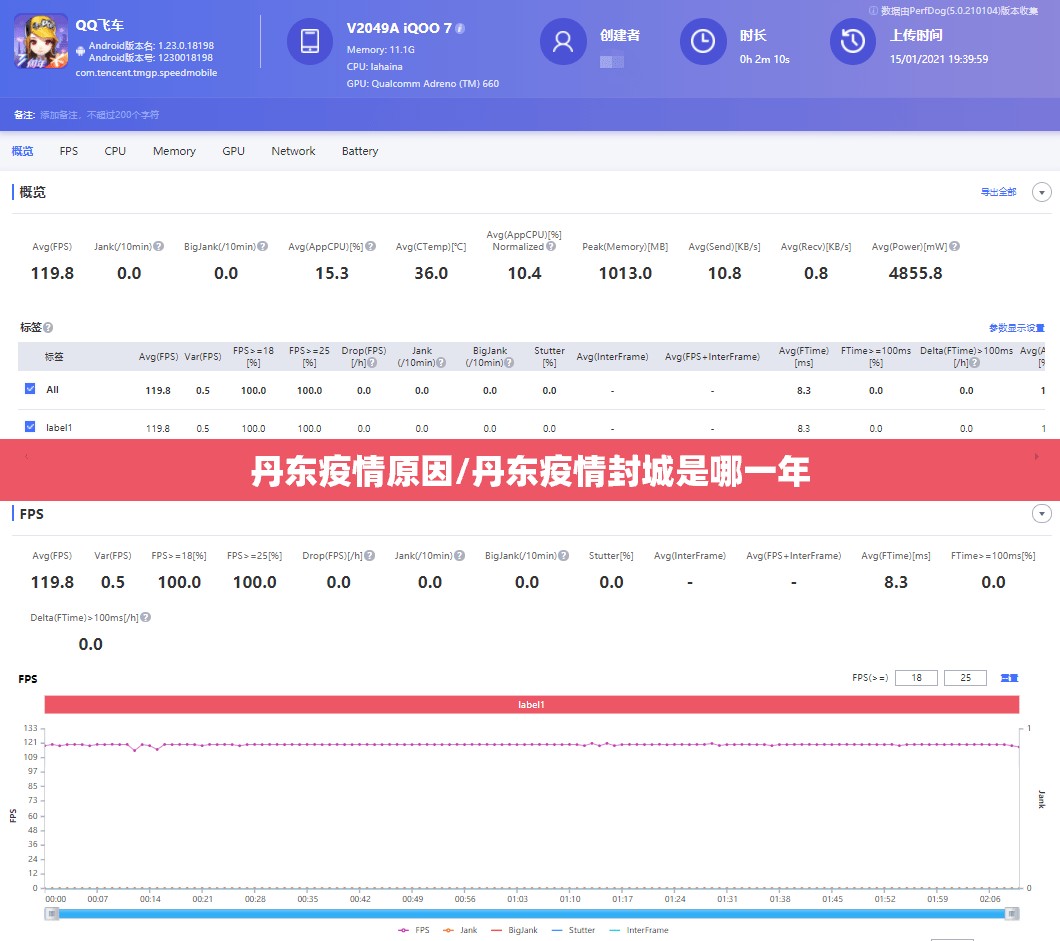Click the blue chart time range bar
The width and height of the screenshot is (1060, 941).
click(531, 914)
